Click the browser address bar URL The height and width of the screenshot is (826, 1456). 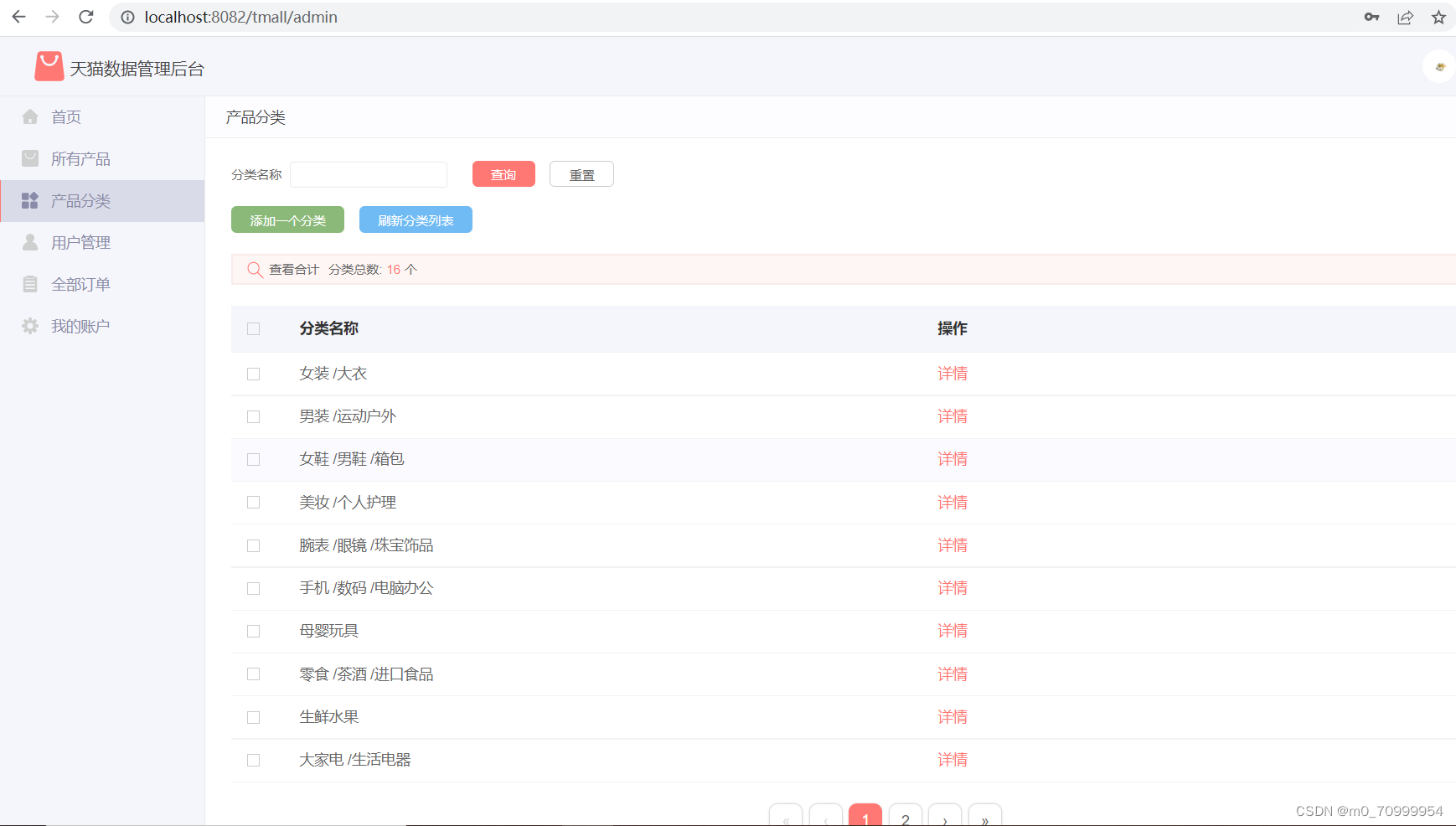[241, 17]
